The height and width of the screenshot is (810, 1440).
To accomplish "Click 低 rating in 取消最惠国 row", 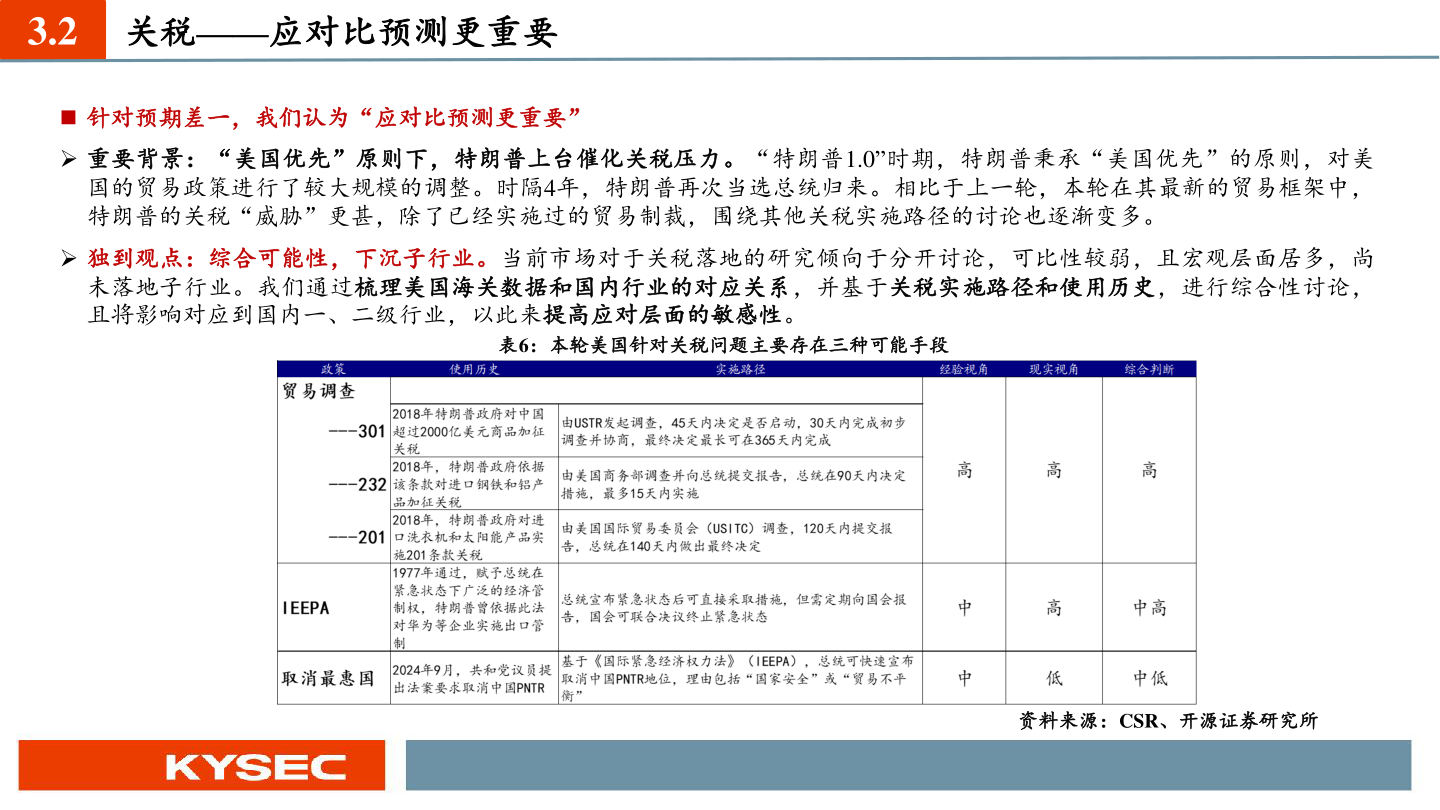I will click(x=1054, y=678).
